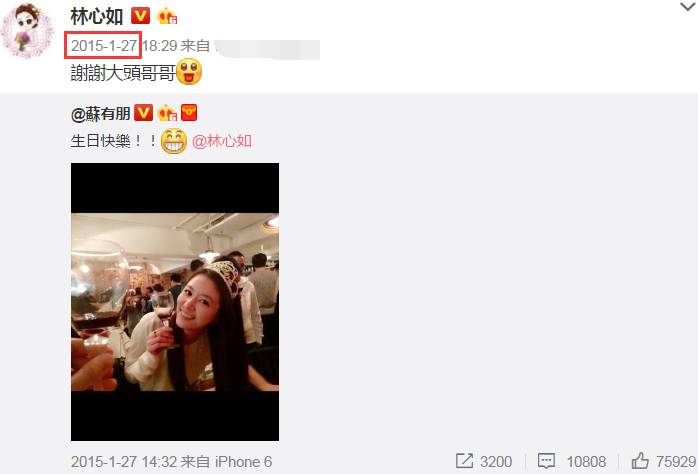
Task: Click the red envelope icon beside @蘇有朋
Action: point(189,113)
